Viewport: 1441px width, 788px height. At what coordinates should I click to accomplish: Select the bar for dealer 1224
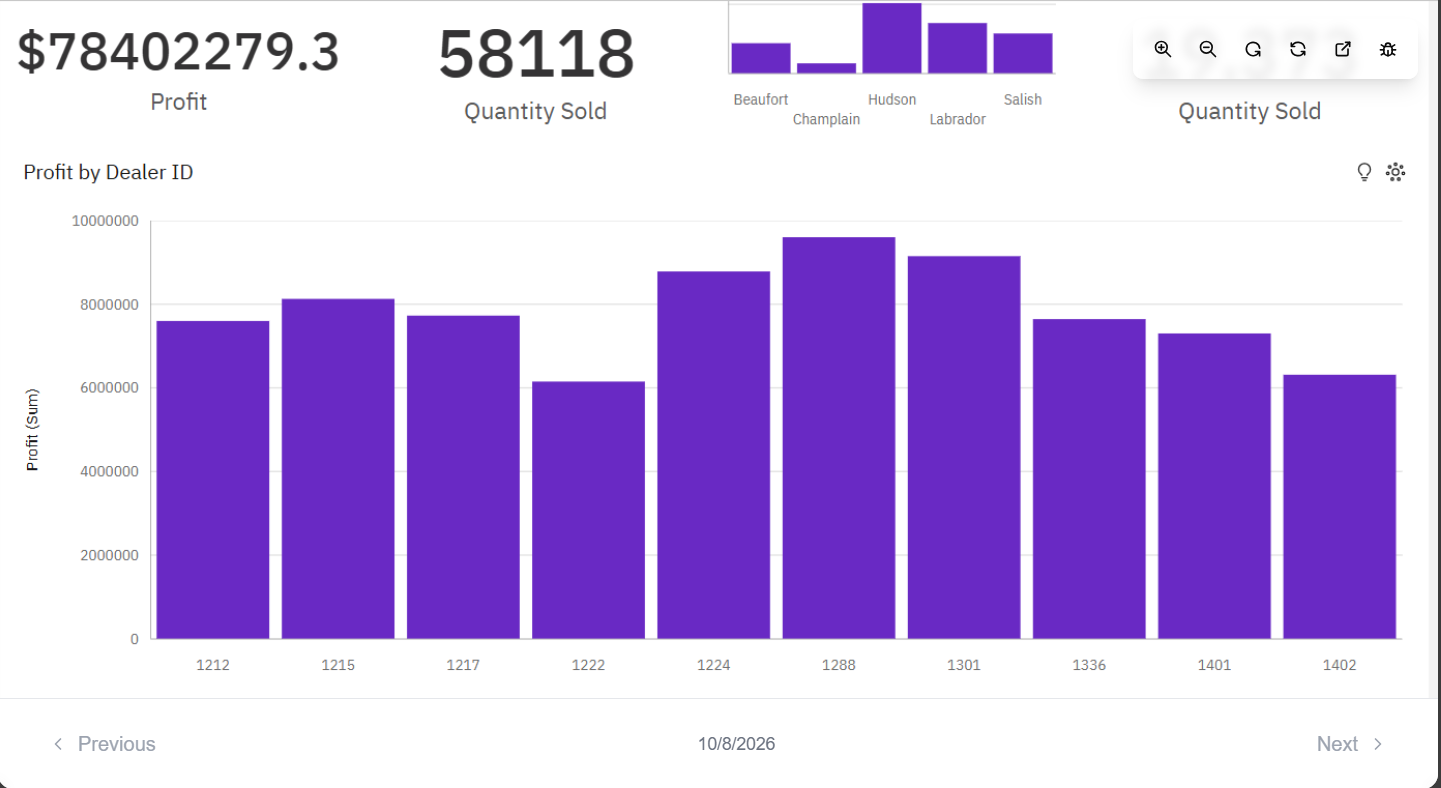tap(714, 455)
